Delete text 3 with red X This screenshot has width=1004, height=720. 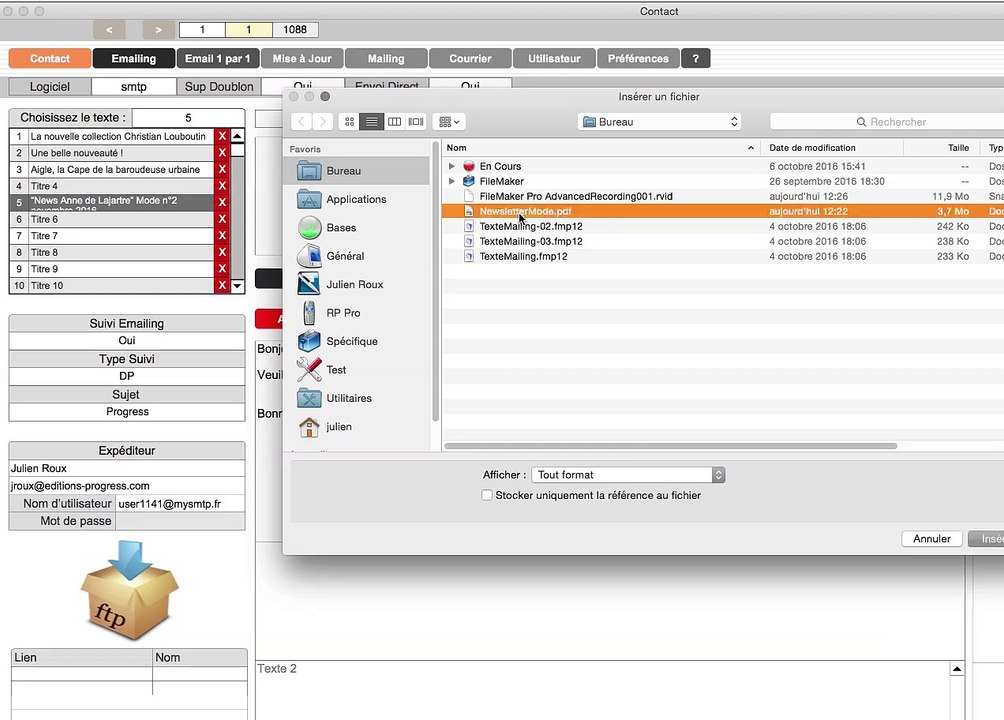click(222, 169)
